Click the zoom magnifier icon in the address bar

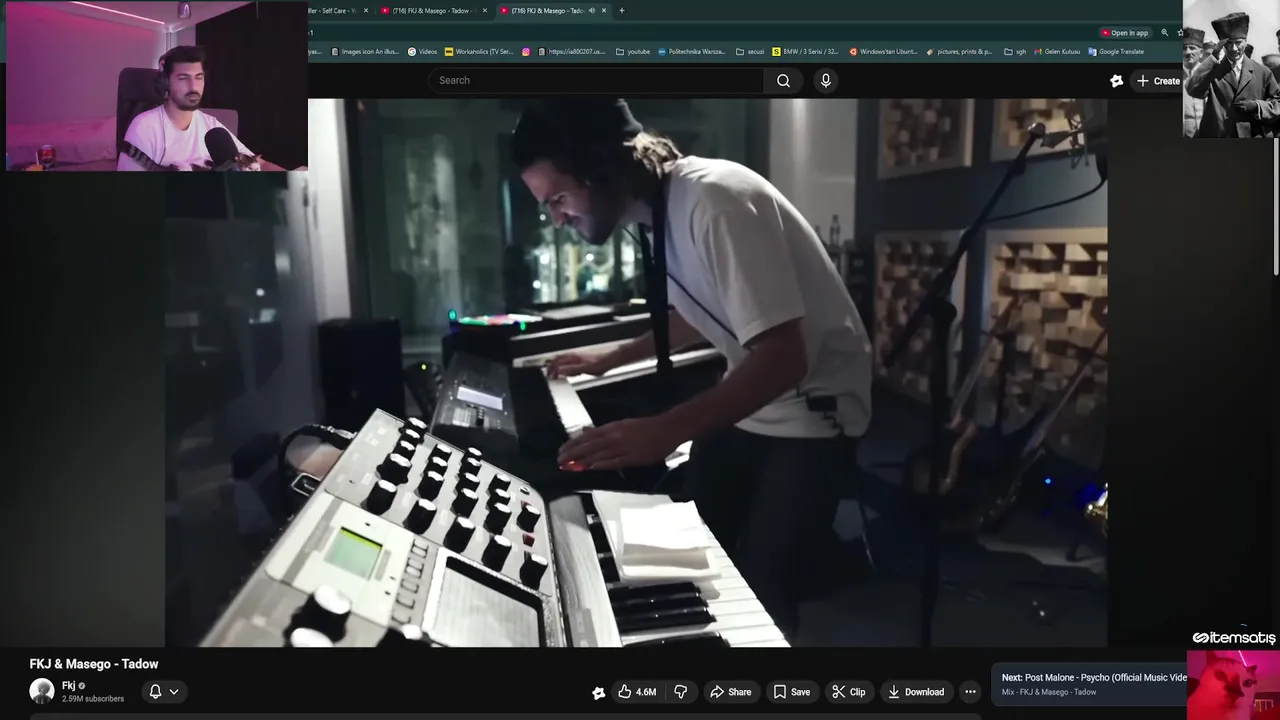pyautogui.click(x=1164, y=33)
